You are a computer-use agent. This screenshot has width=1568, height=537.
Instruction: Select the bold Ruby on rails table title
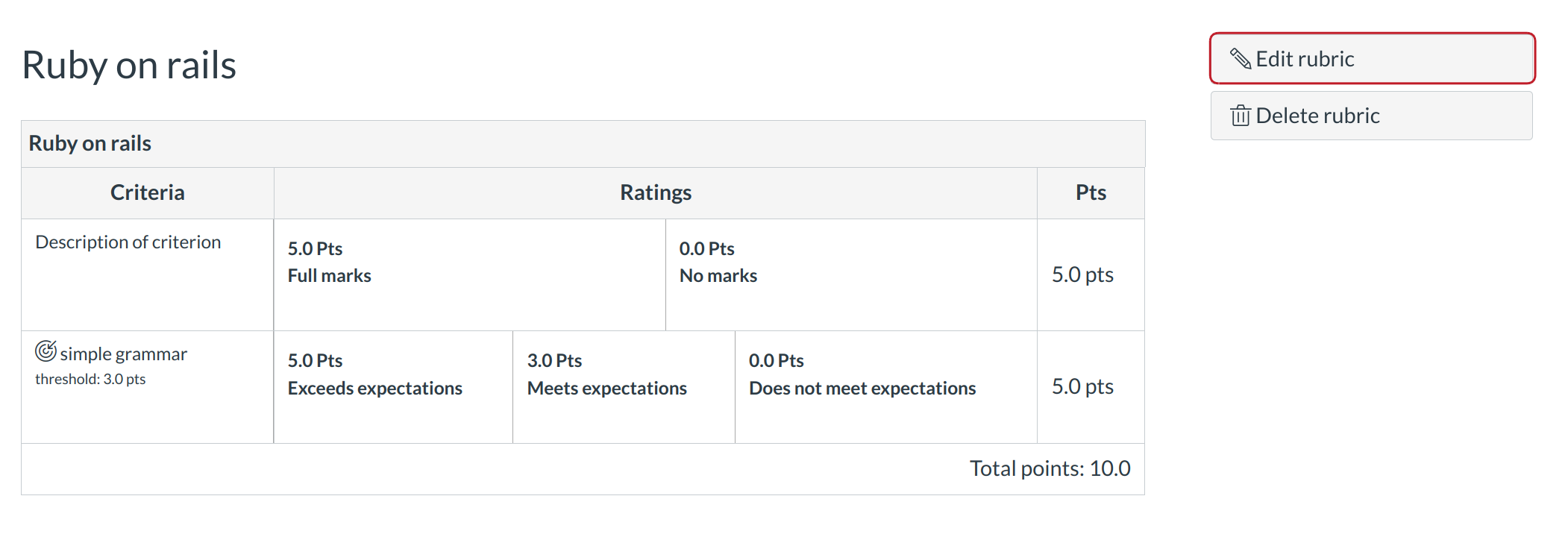tap(90, 143)
